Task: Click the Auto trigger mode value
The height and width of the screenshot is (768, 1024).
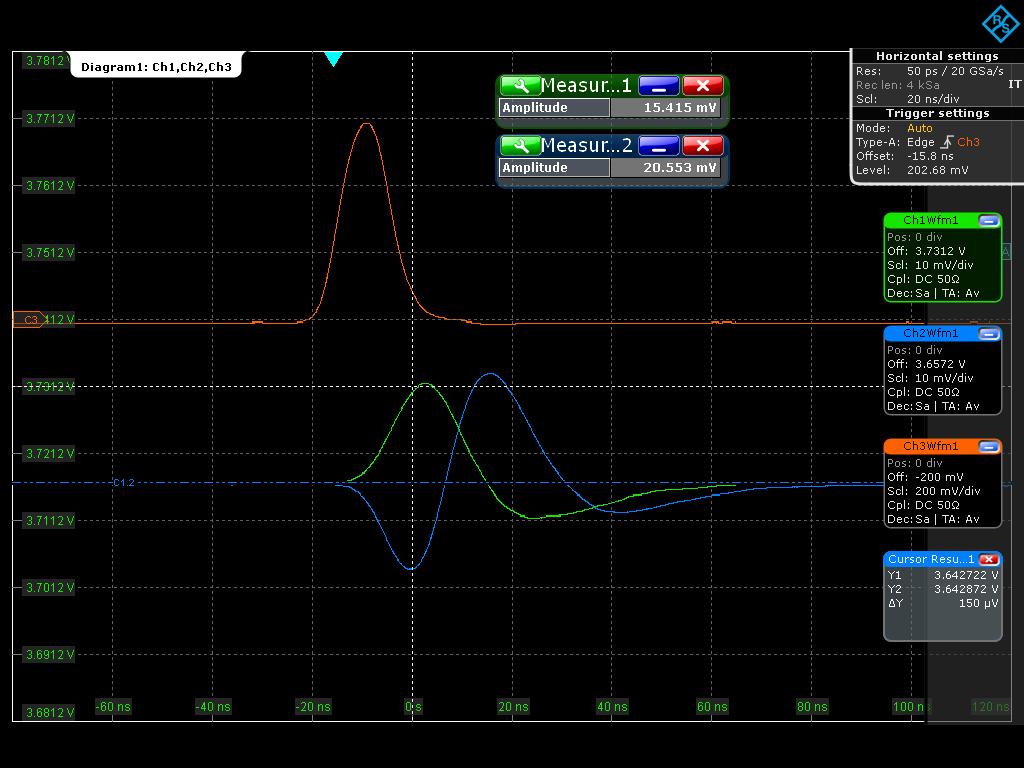Action: point(919,128)
